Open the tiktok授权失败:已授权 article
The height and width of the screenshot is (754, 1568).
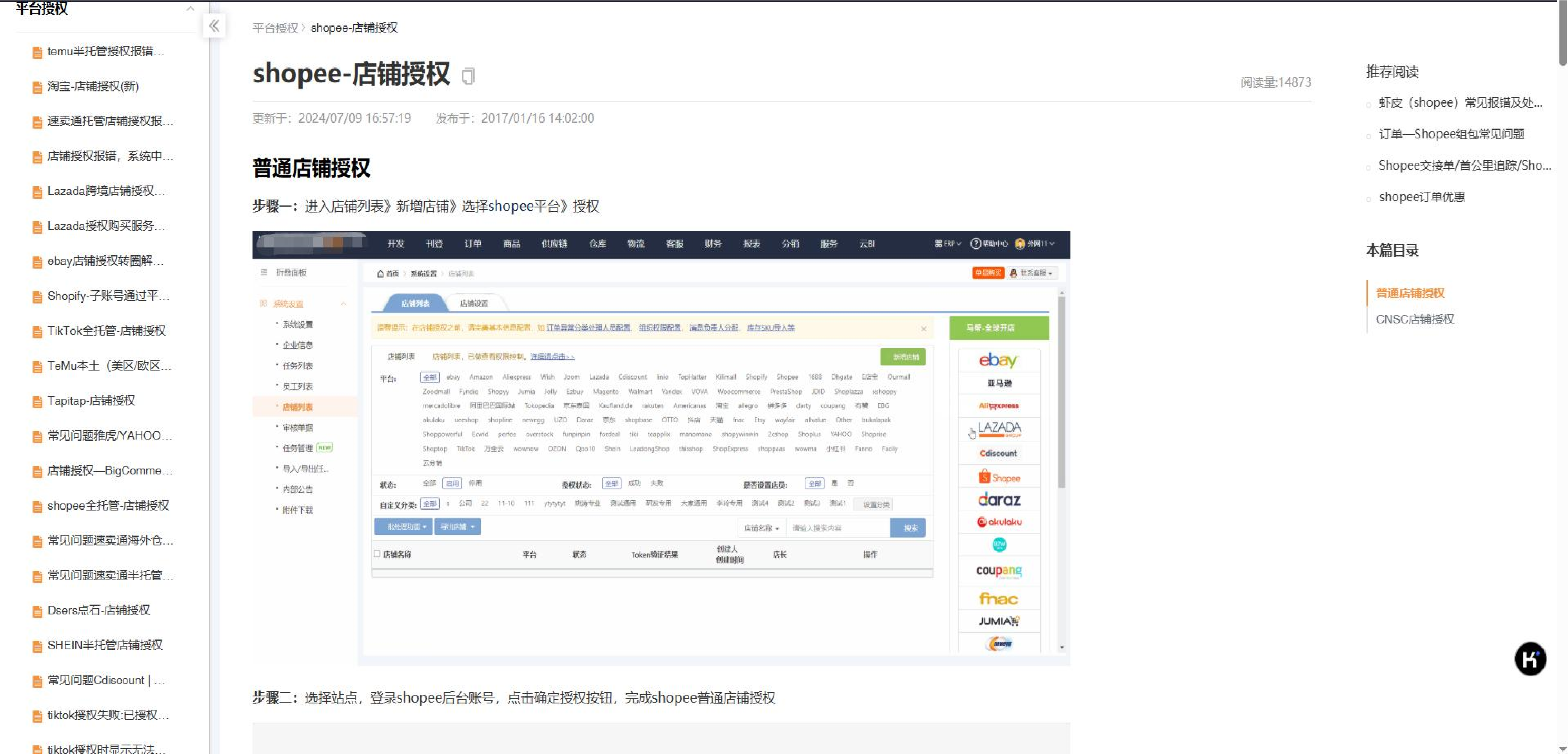pos(108,716)
